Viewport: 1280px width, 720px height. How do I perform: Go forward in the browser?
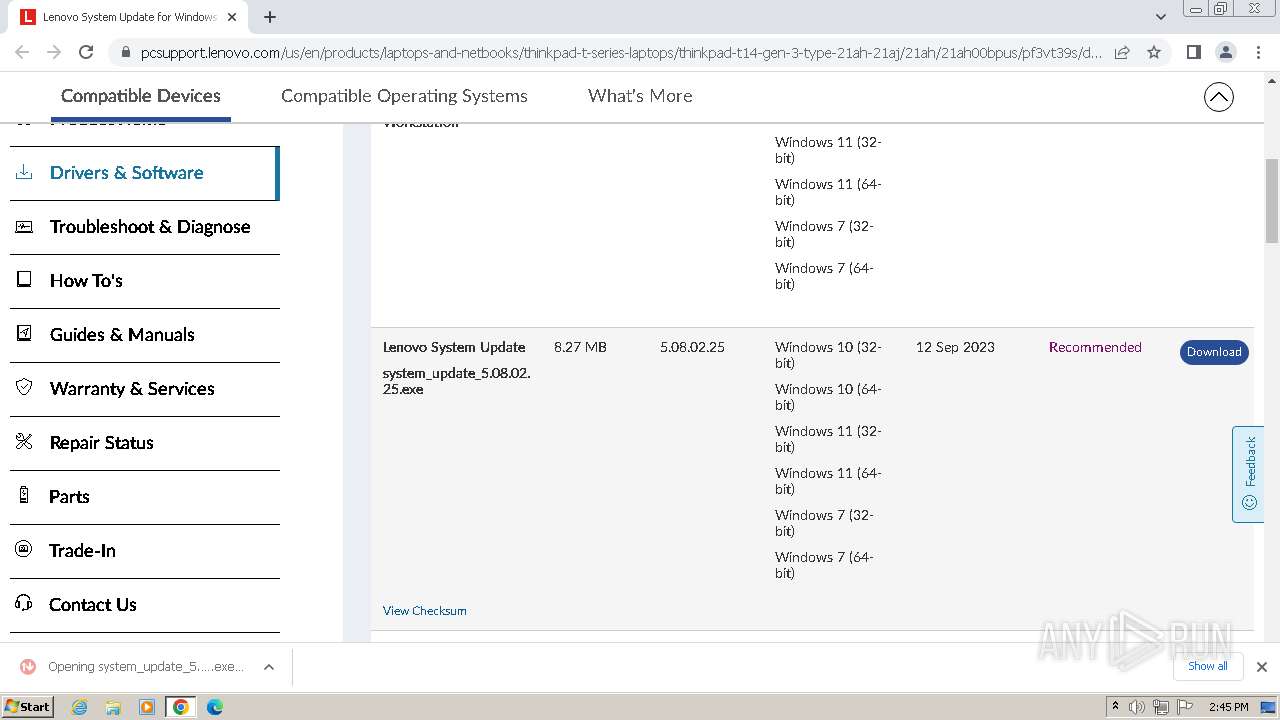tap(54, 52)
